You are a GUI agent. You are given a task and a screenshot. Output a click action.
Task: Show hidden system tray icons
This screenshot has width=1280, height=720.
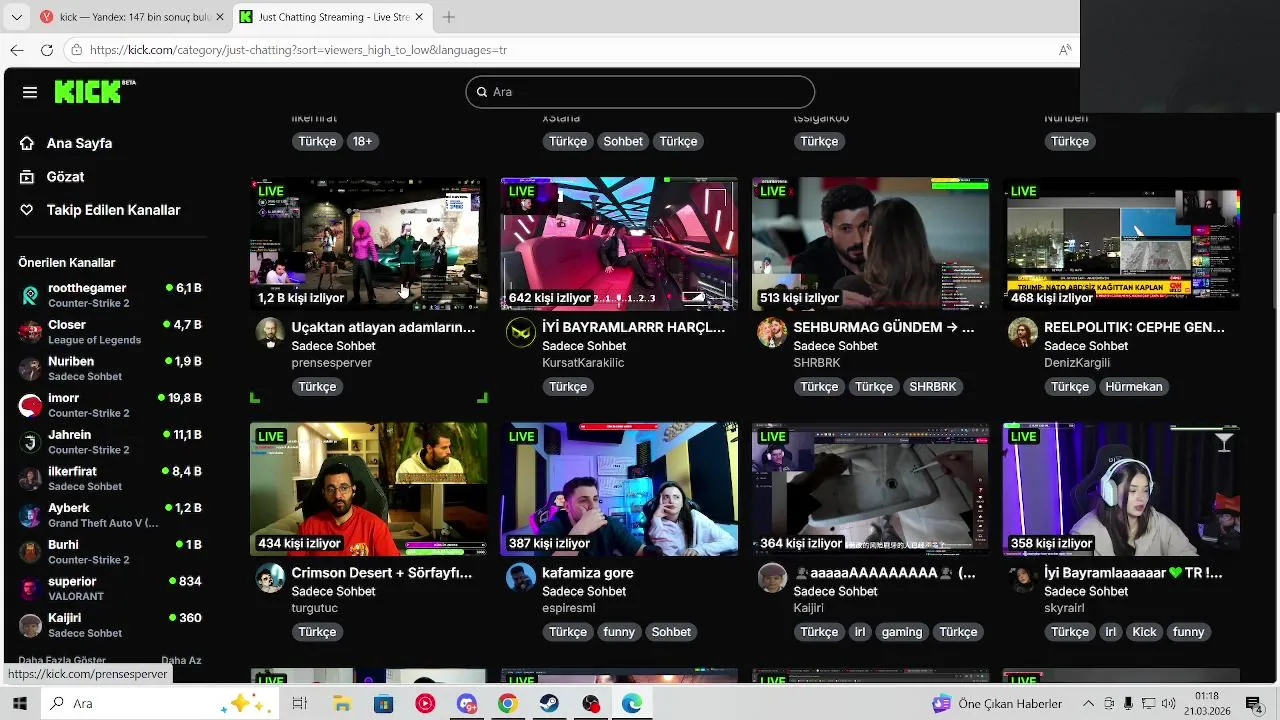click(1088, 704)
